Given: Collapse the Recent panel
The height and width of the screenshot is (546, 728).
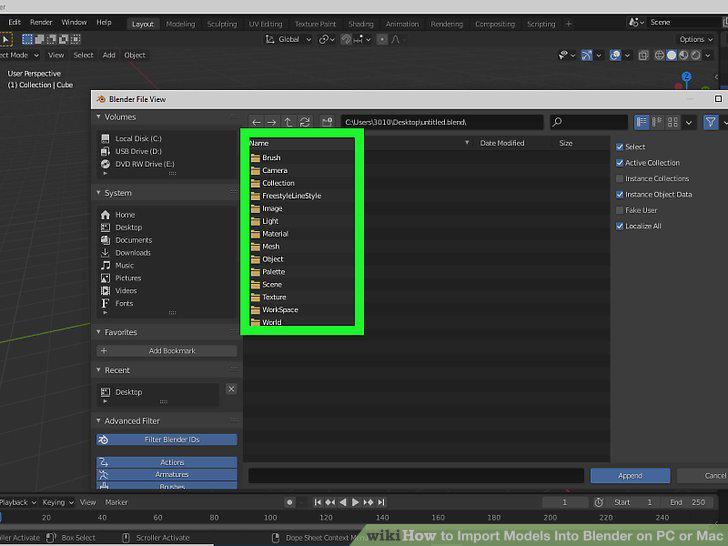Looking at the screenshot, I should [x=98, y=370].
